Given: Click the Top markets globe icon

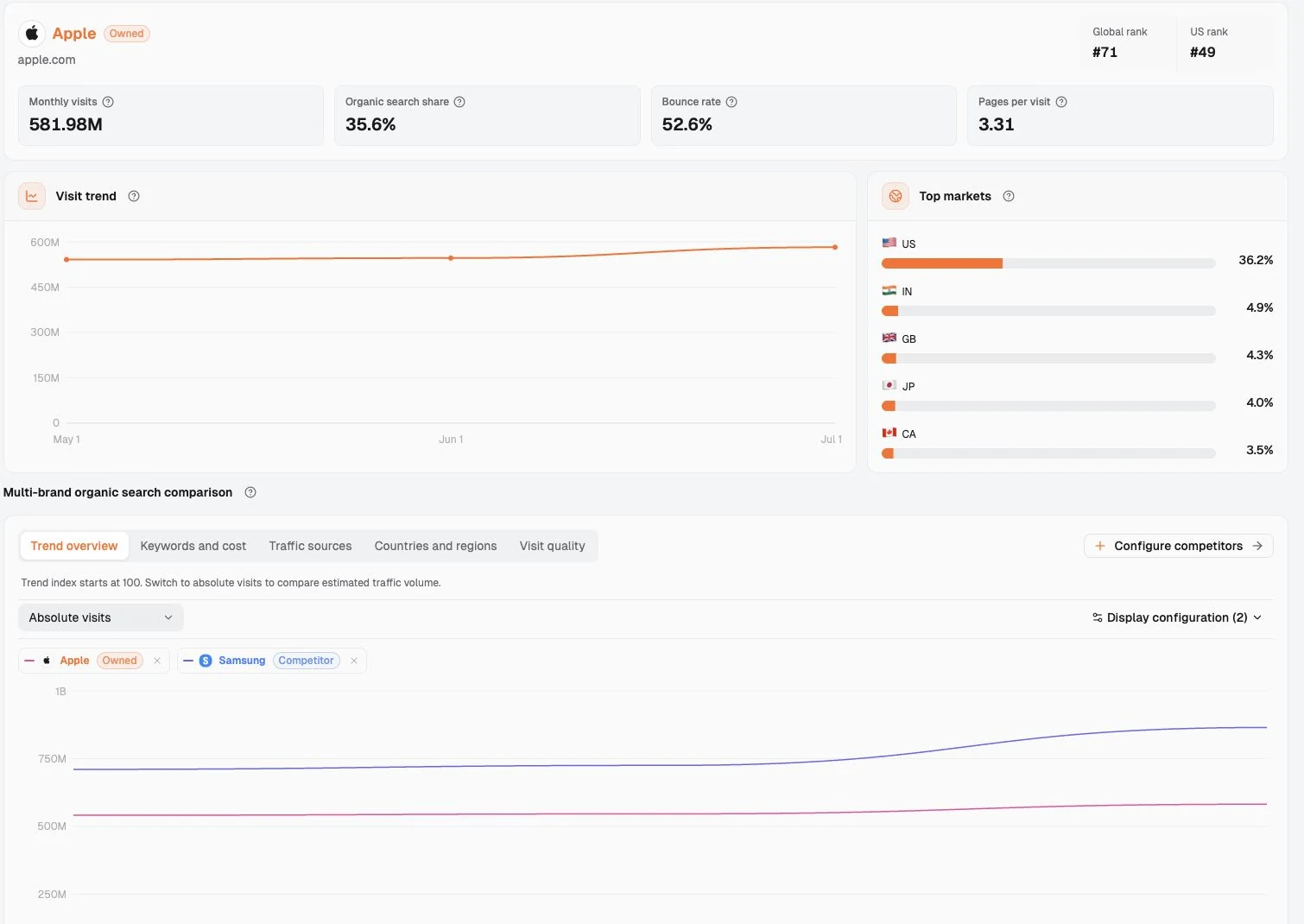Looking at the screenshot, I should (896, 196).
